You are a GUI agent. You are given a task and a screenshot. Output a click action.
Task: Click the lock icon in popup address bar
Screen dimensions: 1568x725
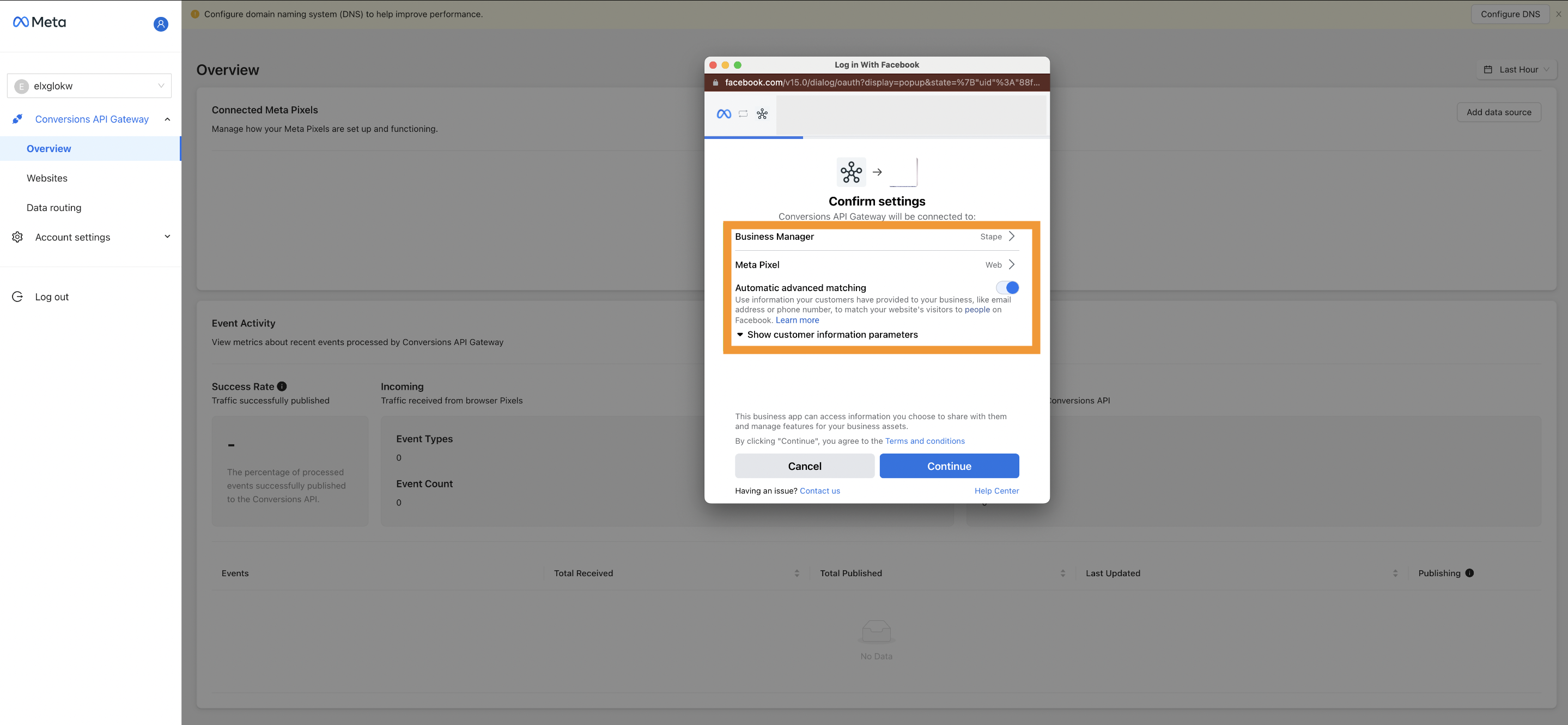(x=716, y=83)
